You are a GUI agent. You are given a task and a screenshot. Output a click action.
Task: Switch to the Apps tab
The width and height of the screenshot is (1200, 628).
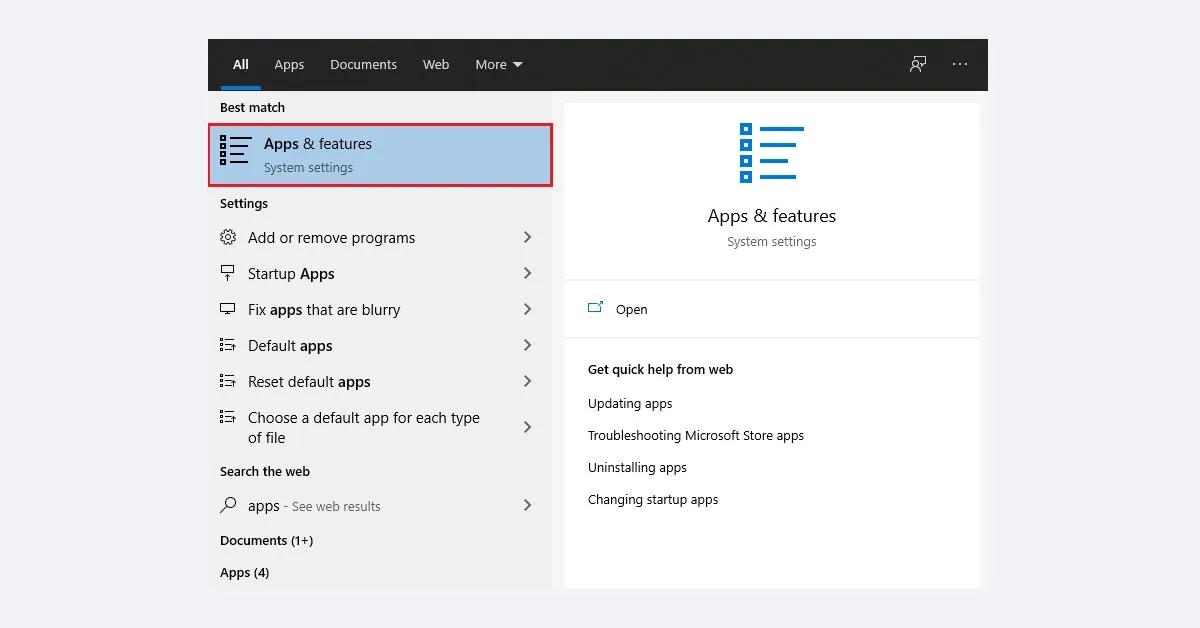(289, 64)
